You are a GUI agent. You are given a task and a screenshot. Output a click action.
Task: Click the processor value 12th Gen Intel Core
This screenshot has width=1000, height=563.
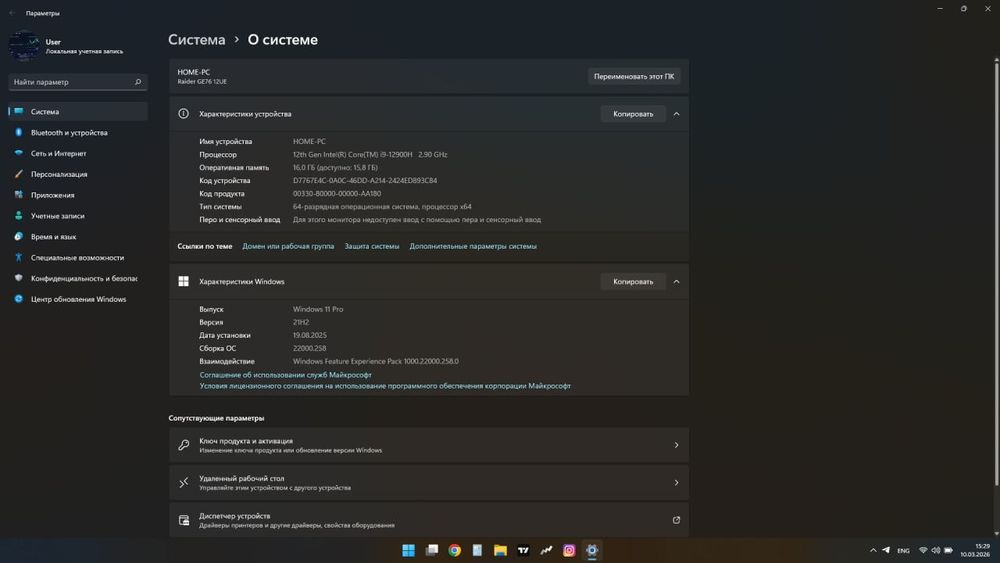pyautogui.click(x=370, y=154)
